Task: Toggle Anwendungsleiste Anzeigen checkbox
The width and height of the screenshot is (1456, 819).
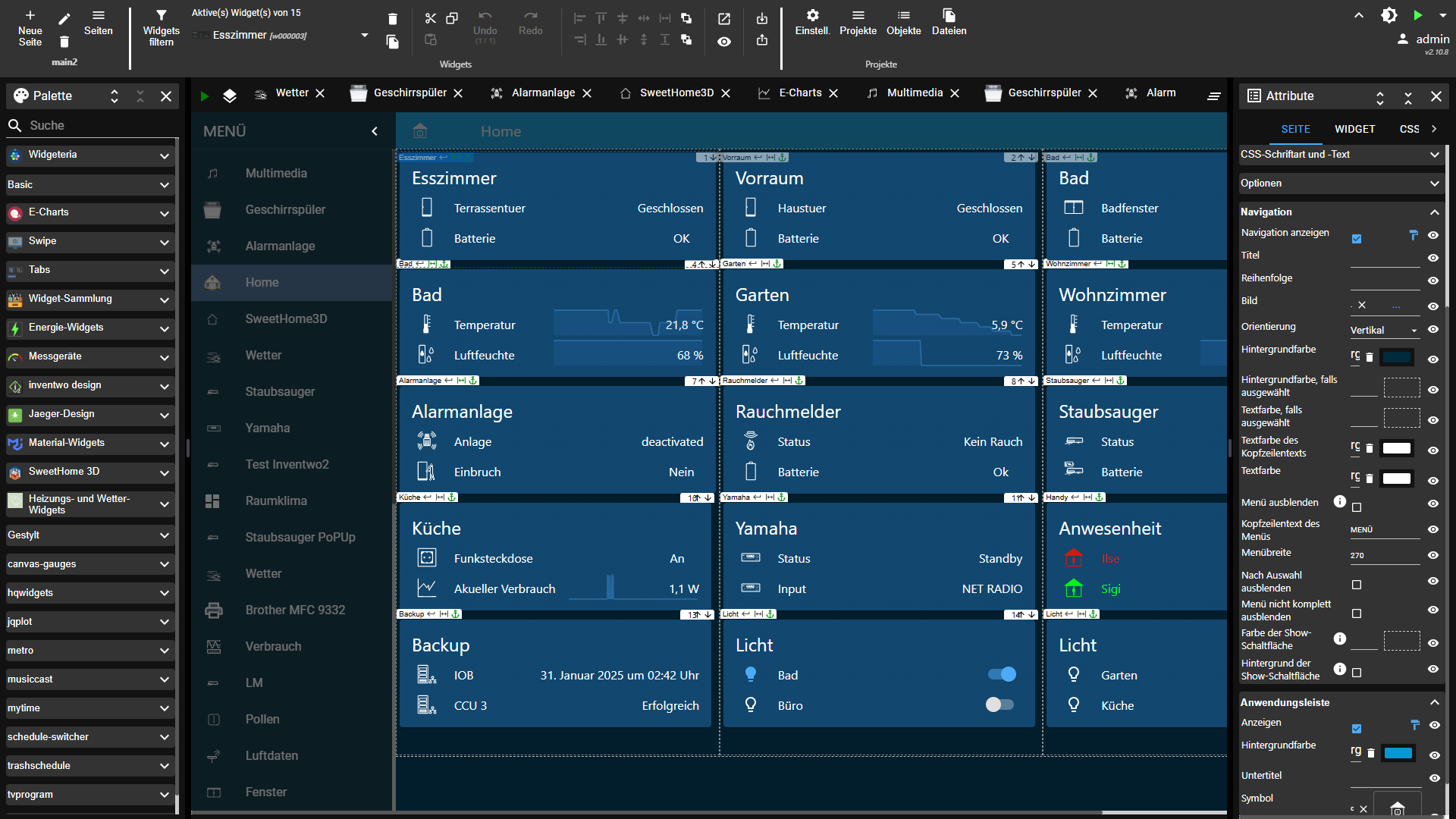Action: pyautogui.click(x=1357, y=729)
